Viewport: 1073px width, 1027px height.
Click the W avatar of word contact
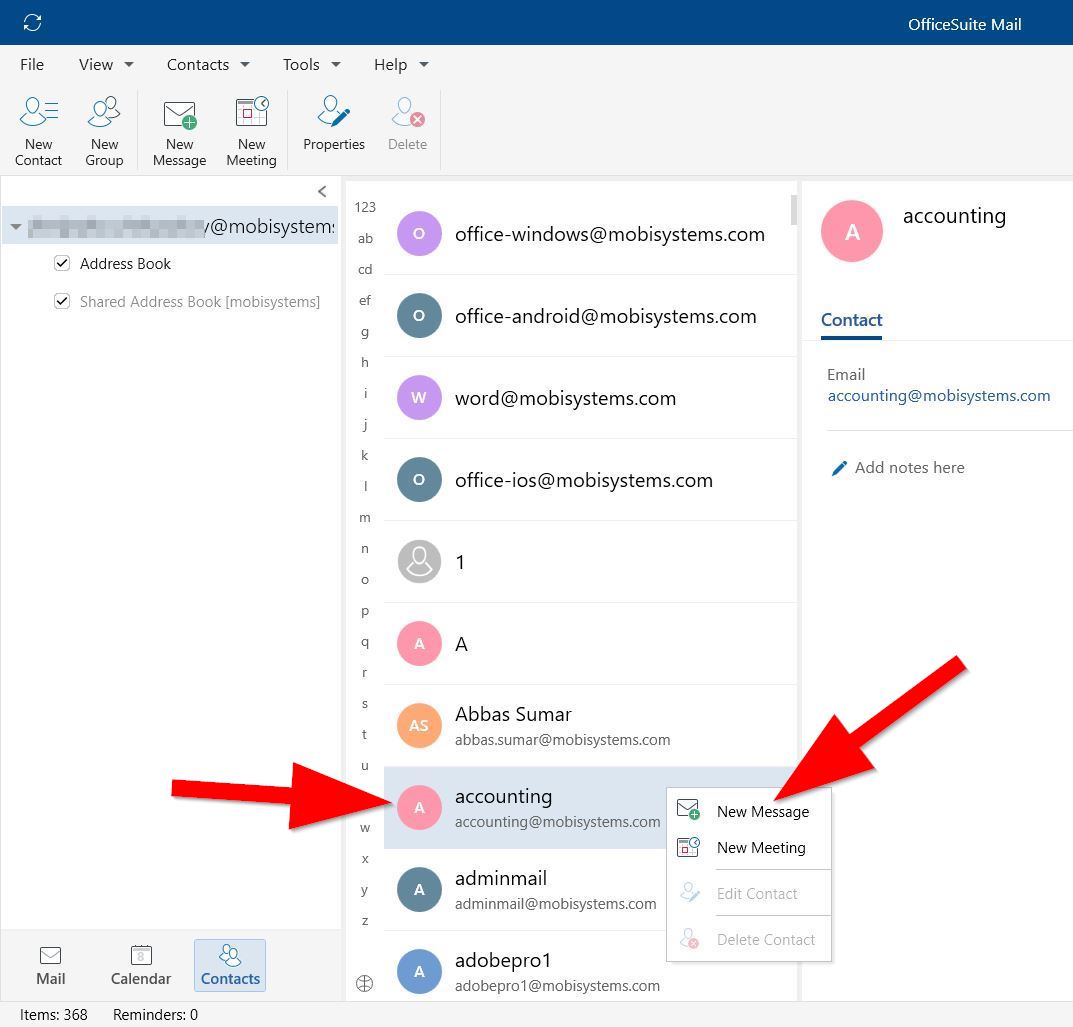419,398
